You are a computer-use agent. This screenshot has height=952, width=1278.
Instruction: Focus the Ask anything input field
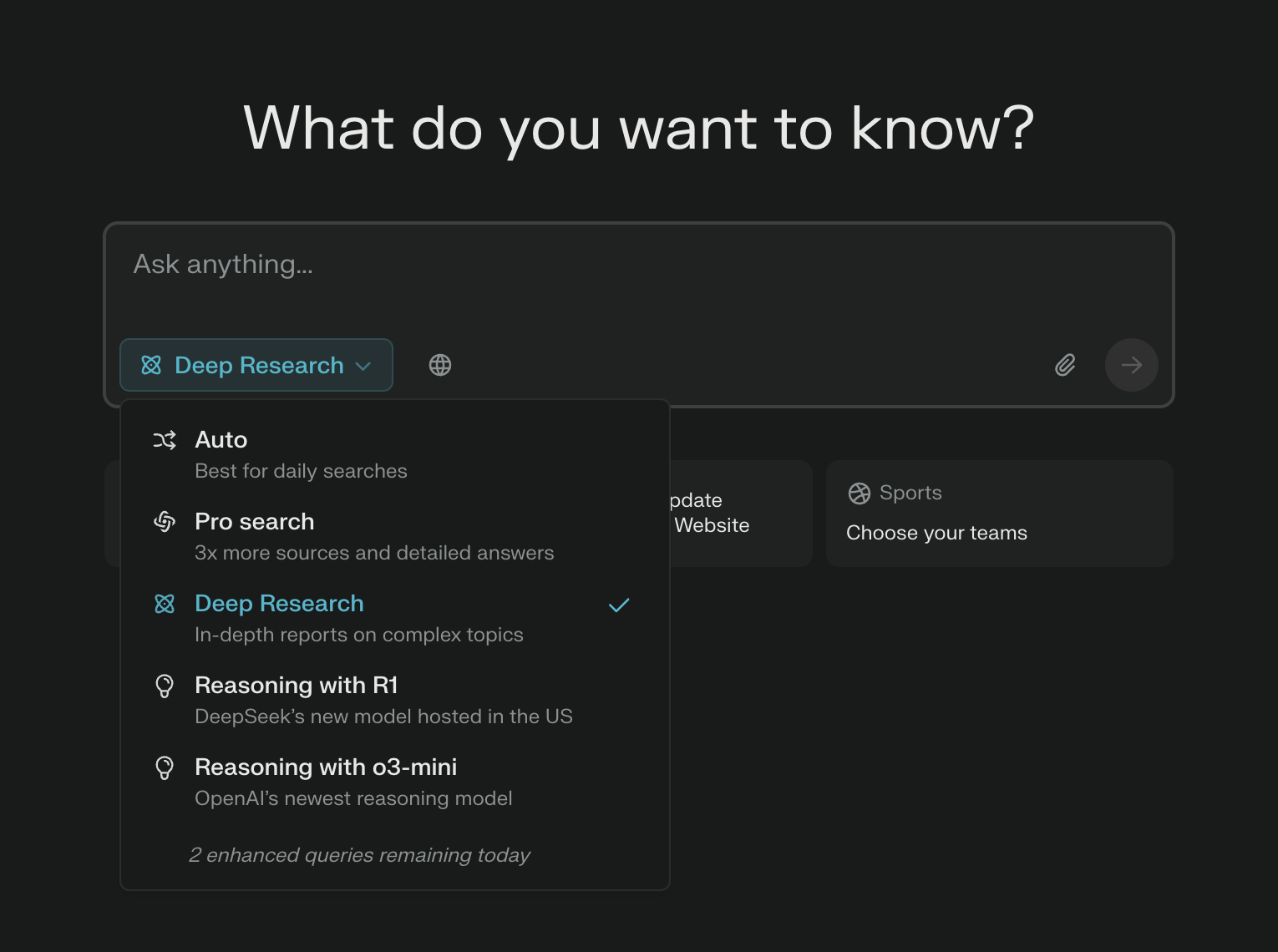pos(639,265)
